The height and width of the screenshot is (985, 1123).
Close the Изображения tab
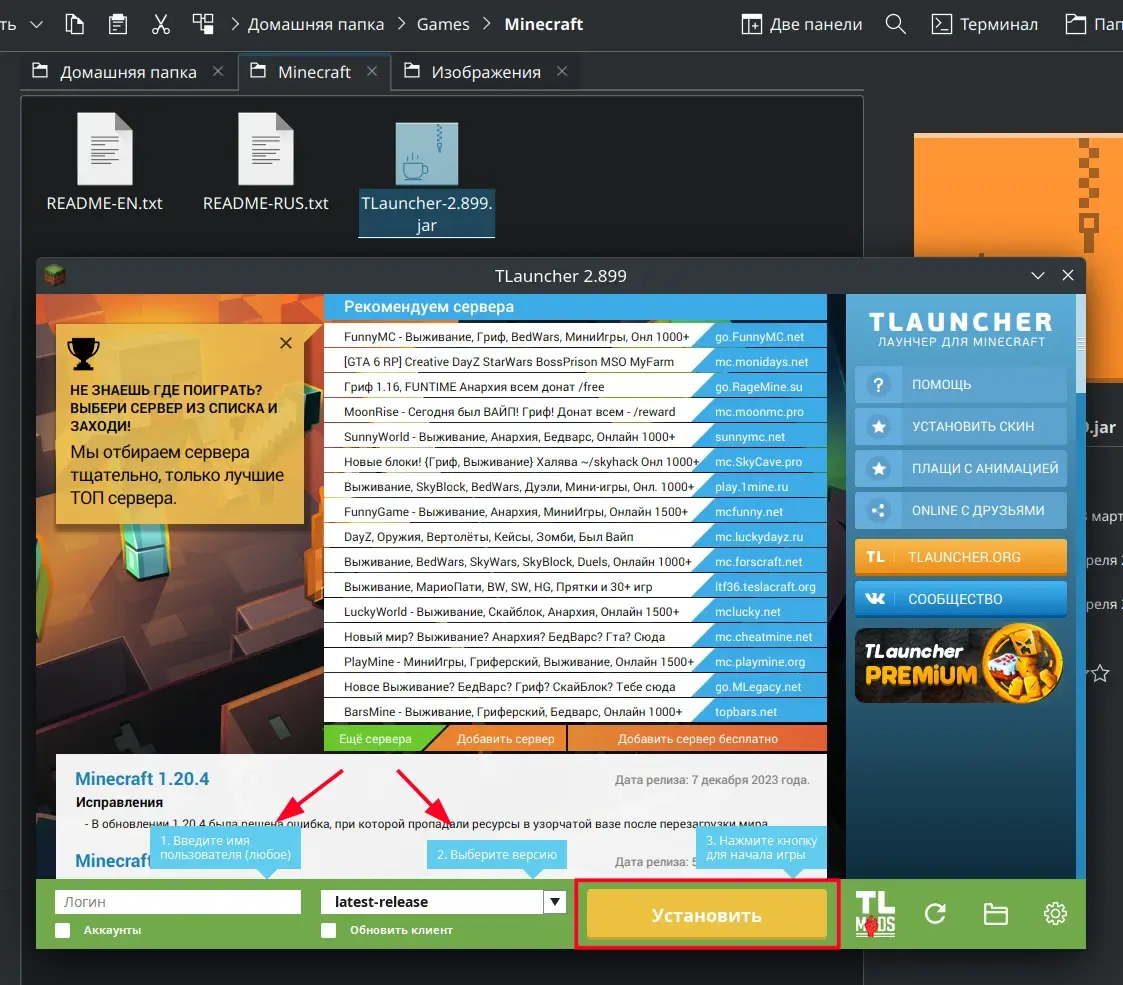(x=562, y=71)
